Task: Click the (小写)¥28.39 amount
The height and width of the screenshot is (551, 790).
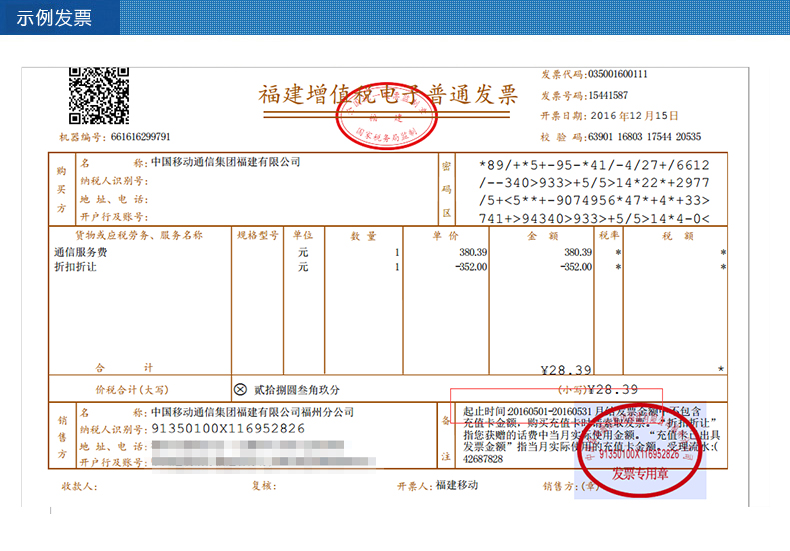Action: 598,389
